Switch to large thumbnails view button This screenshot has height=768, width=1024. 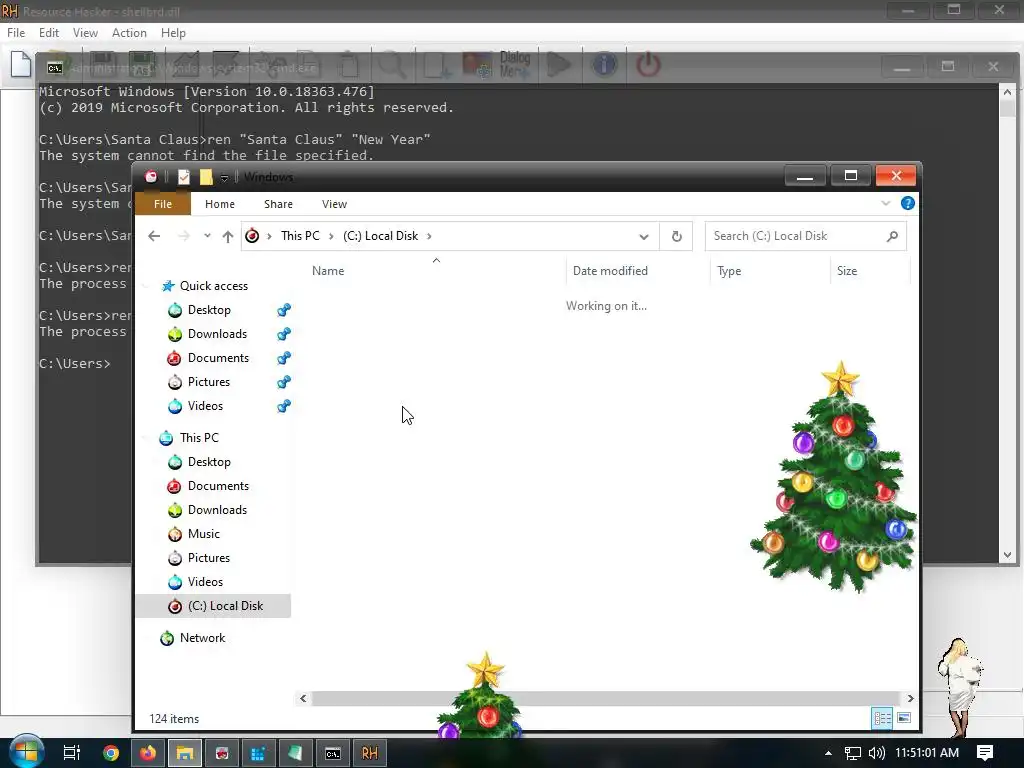pos(904,718)
